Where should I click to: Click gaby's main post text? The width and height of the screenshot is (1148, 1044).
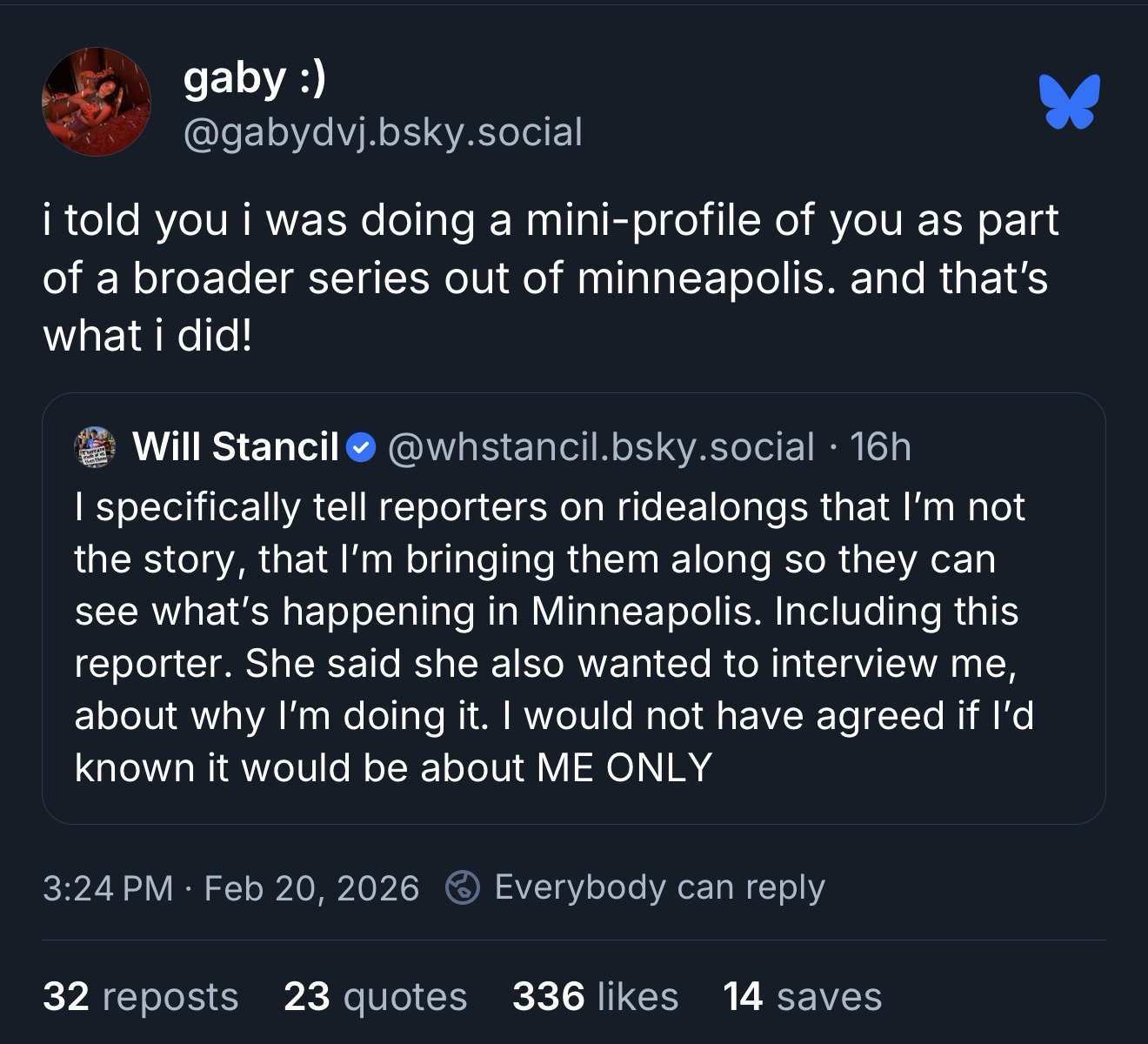click(550, 278)
